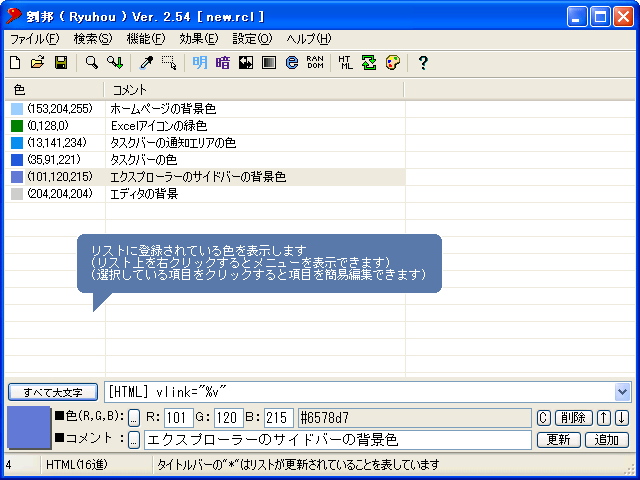The height and width of the screenshot is (480, 640).
Task: Click the large blue color preview swatch
Action: point(29,427)
